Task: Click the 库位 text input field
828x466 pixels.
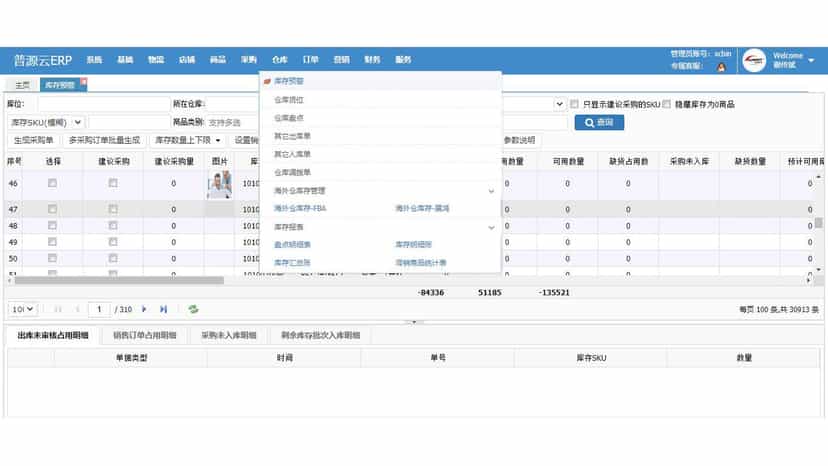Action: pyautogui.click(x=104, y=104)
